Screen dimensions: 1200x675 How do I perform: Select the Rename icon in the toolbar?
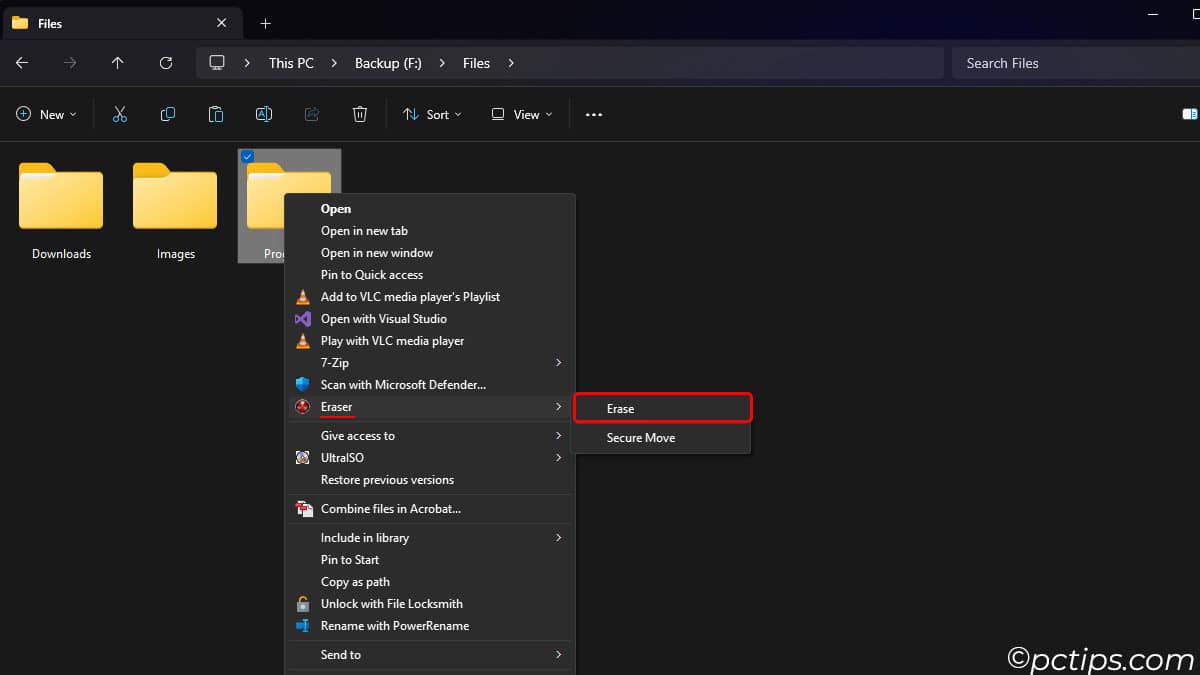click(264, 114)
